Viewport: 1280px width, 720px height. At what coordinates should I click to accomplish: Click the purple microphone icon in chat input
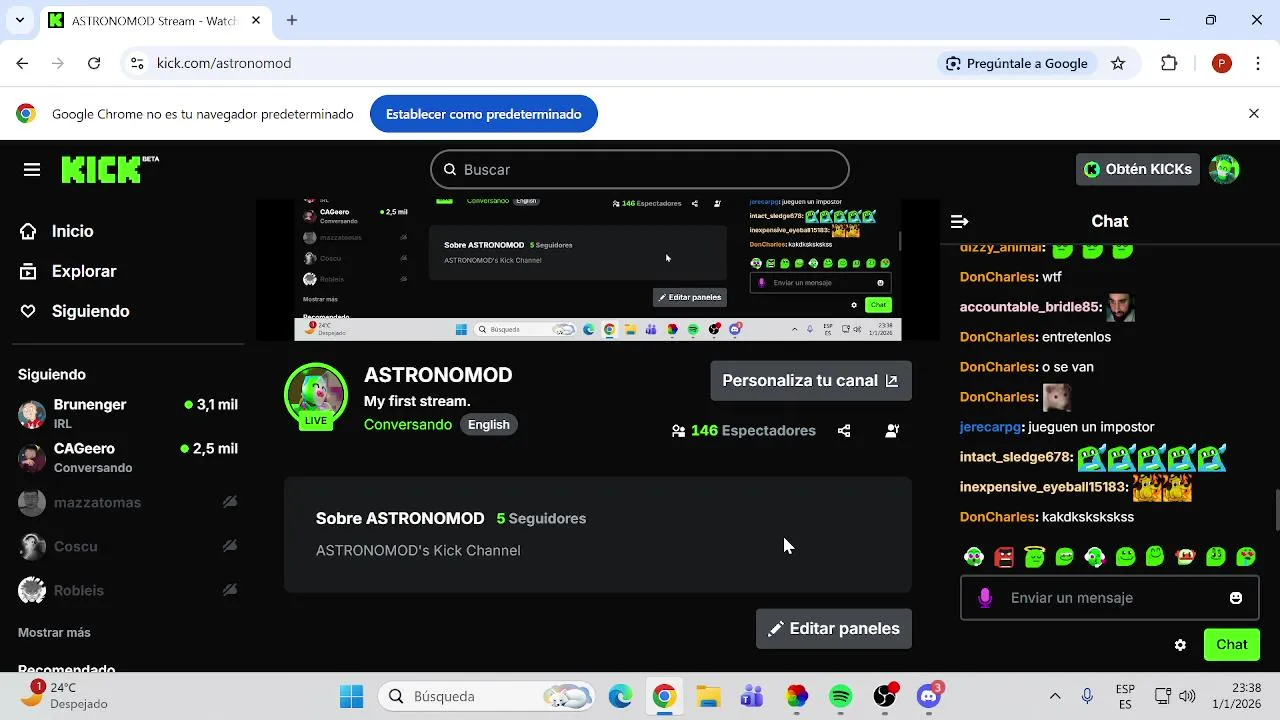point(985,598)
